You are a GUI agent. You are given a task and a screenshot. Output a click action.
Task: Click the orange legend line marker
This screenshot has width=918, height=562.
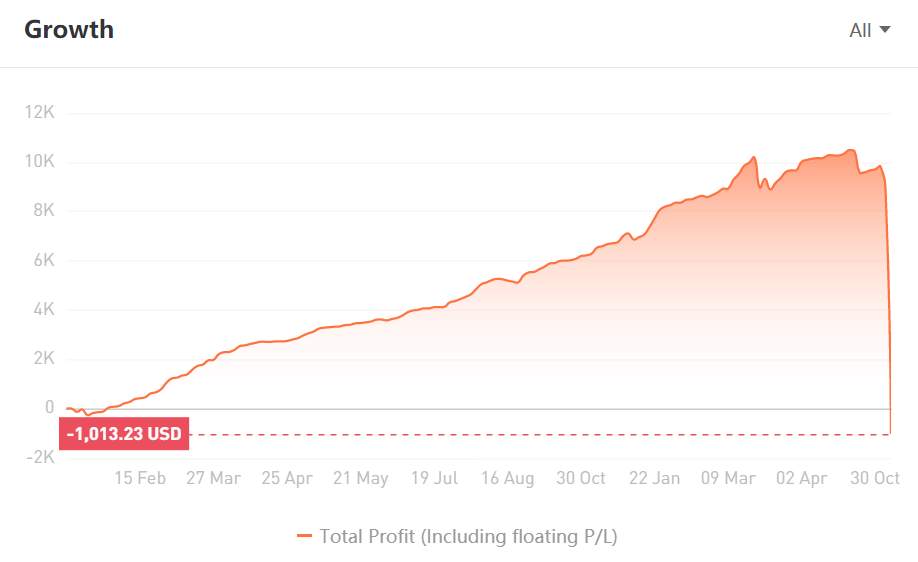point(304,536)
